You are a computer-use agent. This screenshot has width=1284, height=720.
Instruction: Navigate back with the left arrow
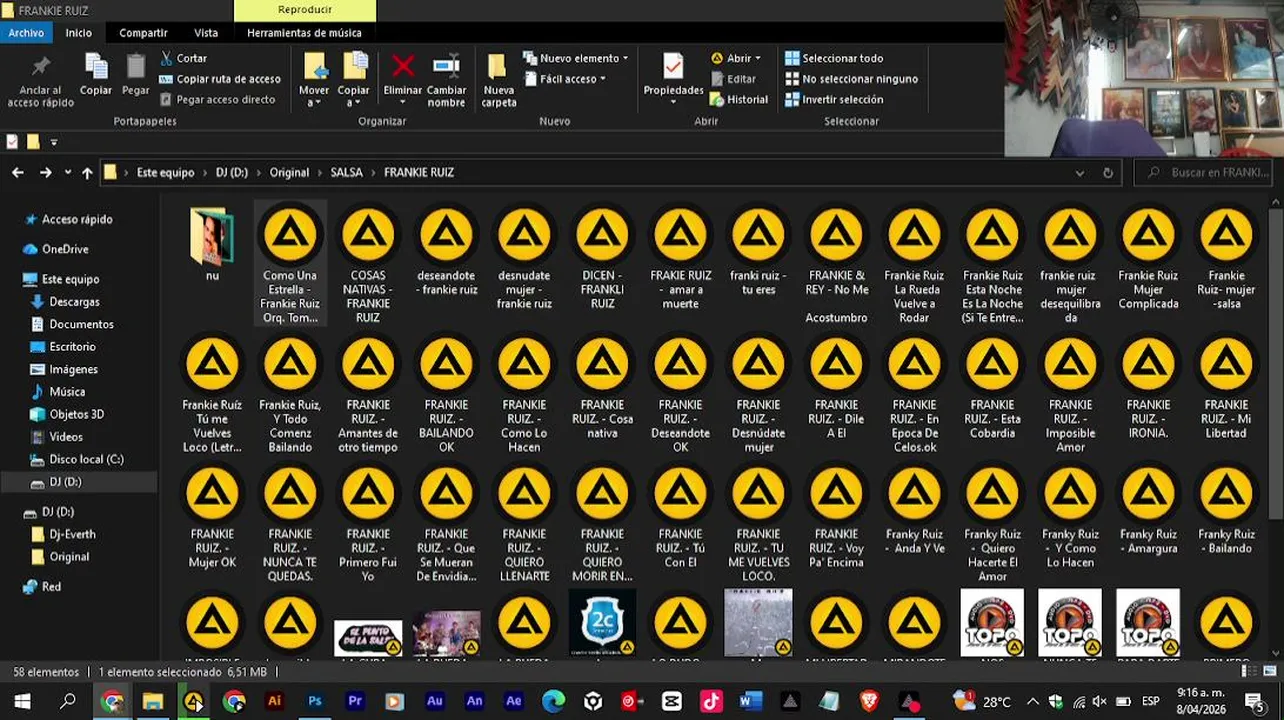coord(18,173)
